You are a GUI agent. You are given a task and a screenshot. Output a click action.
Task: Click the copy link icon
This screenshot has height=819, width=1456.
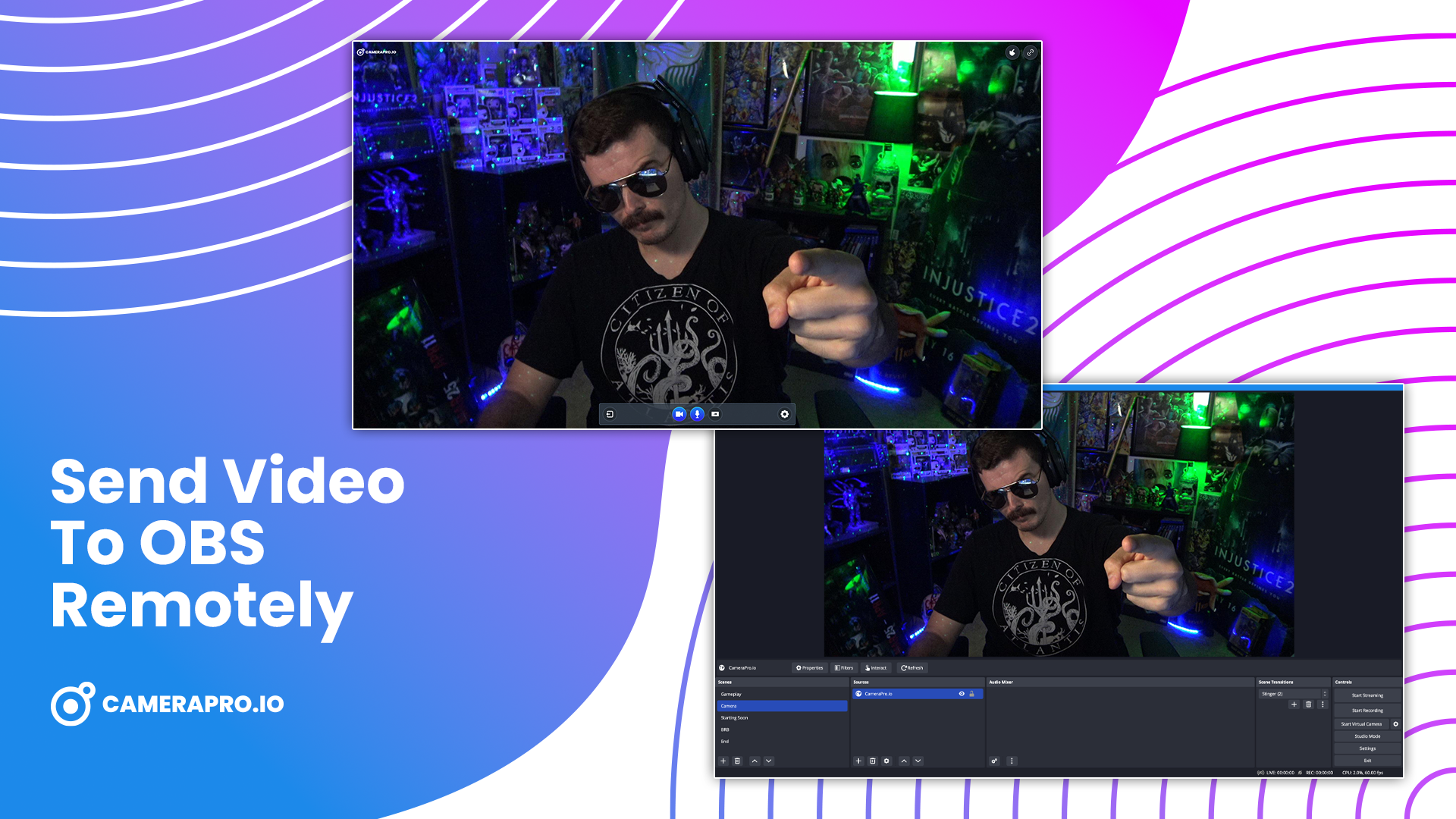pos(1030,52)
